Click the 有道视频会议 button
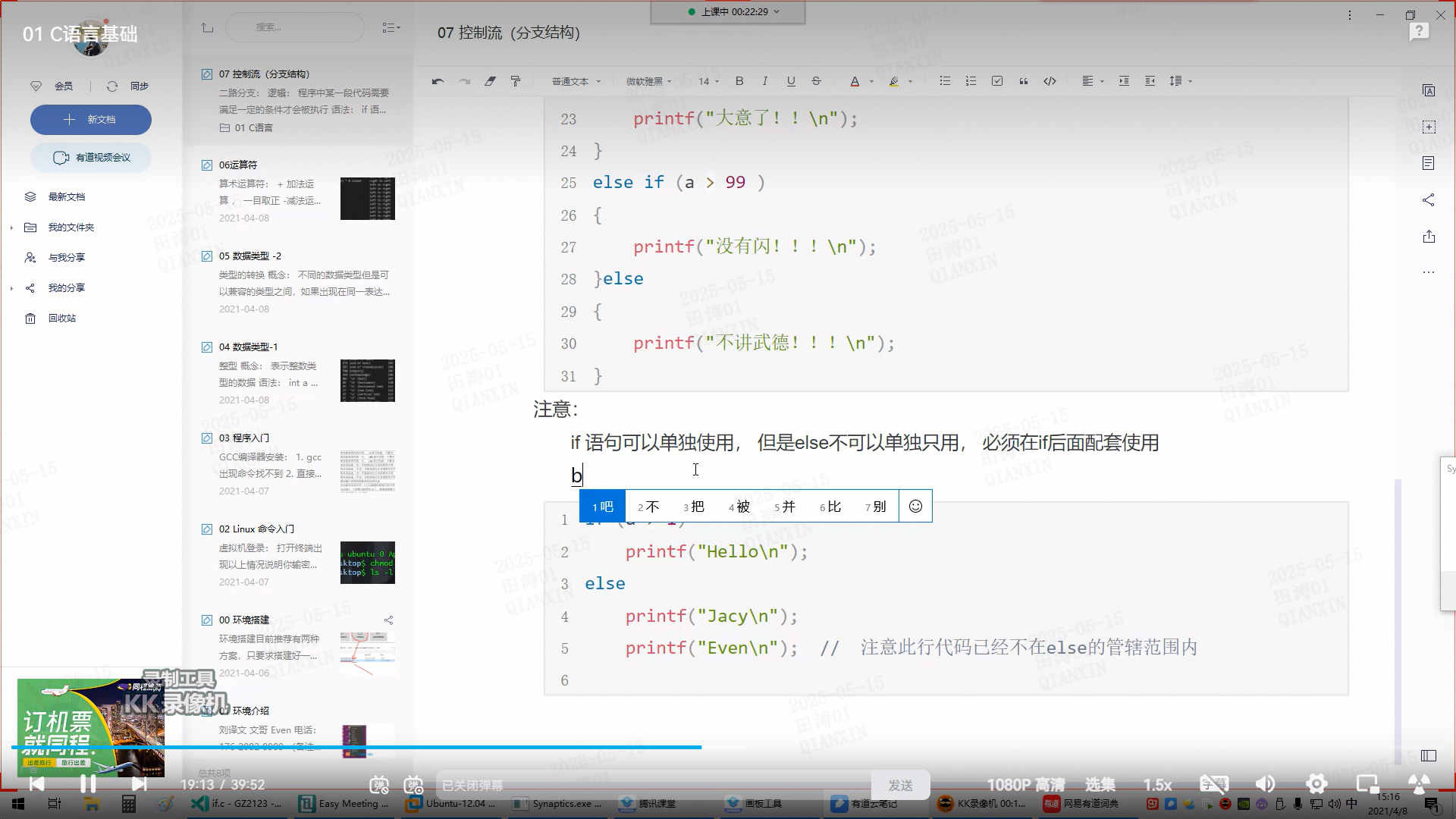 91,158
